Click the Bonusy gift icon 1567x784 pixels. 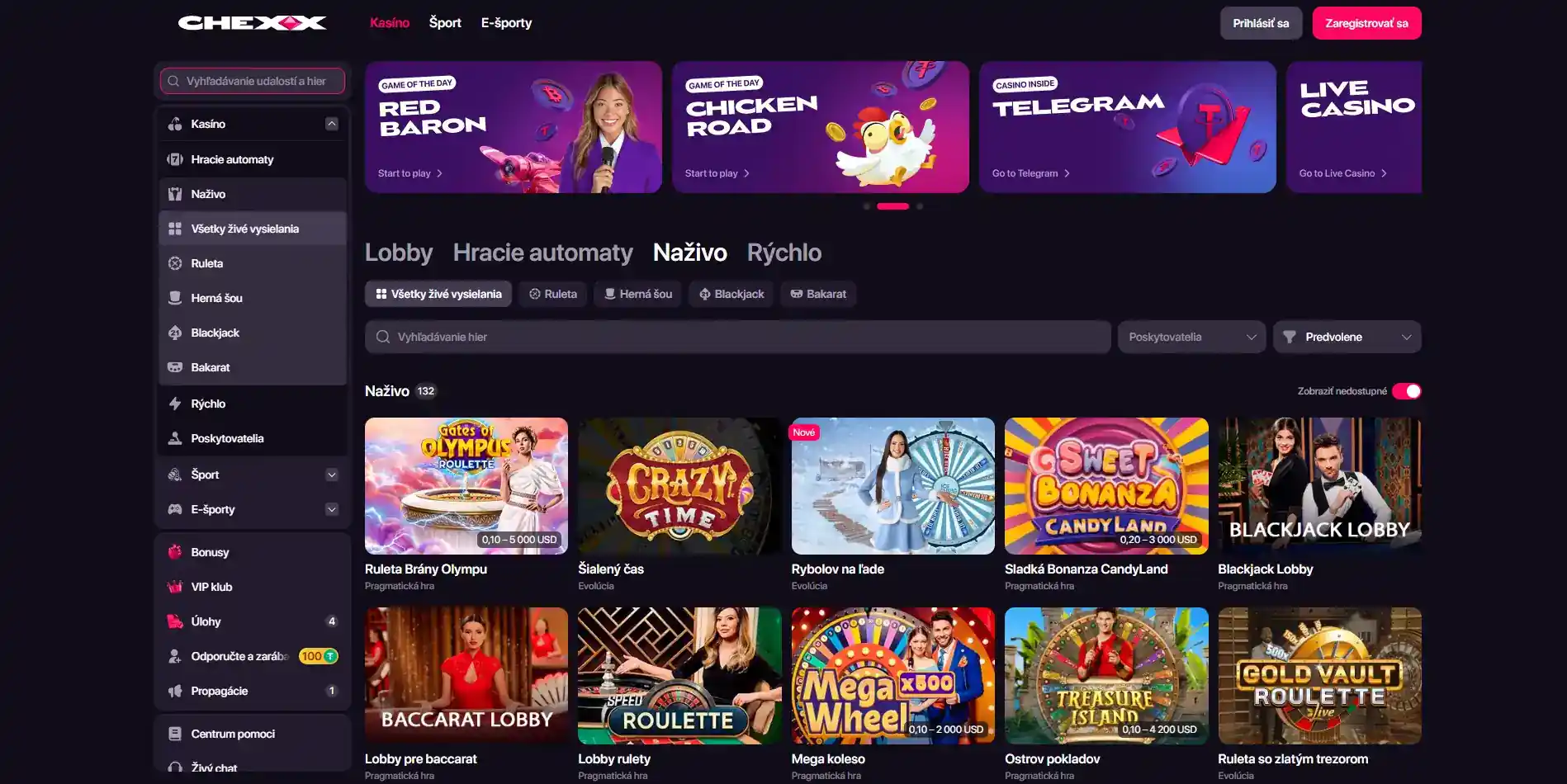tap(175, 552)
